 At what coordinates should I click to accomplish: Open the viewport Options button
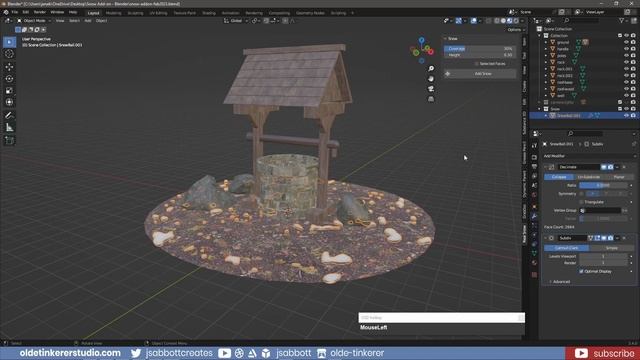tap(515, 30)
